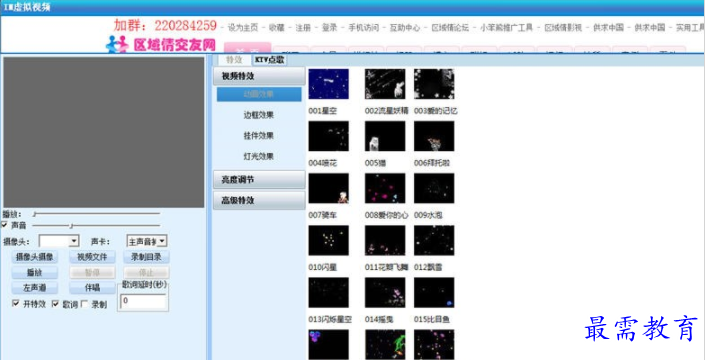Image resolution: width=706 pixels, height=360 pixels.
Task: Apply the 009水泡 effect thumbnail
Action: click(434, 188)
